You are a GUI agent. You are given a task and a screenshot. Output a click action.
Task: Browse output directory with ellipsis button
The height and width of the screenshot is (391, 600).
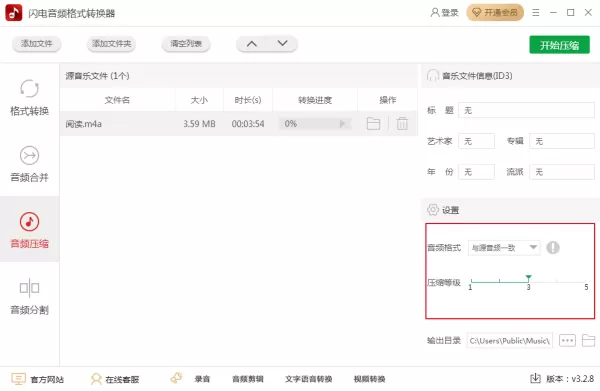coord(567,340)
